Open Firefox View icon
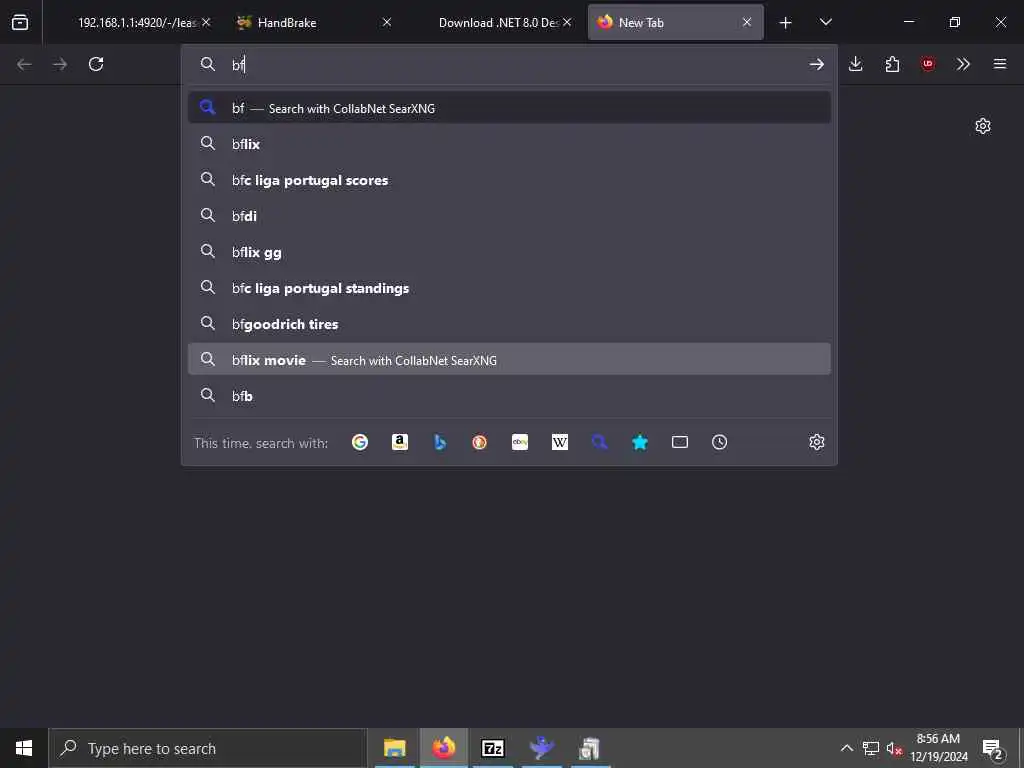This screenshot has height=768, width=1024. (x=20, y=22)
